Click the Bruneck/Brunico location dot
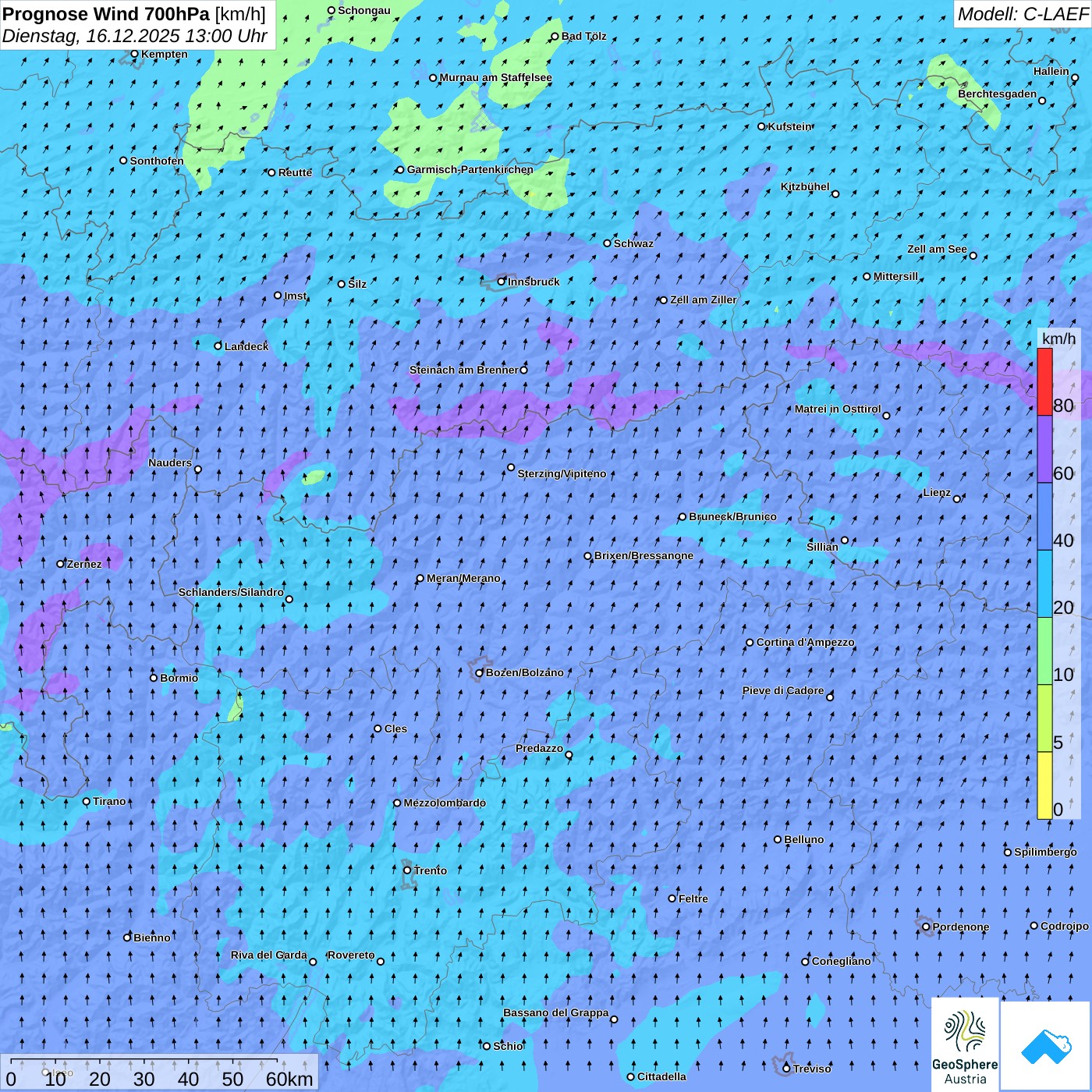The image size is (1092, 1092). click(682, 517)
